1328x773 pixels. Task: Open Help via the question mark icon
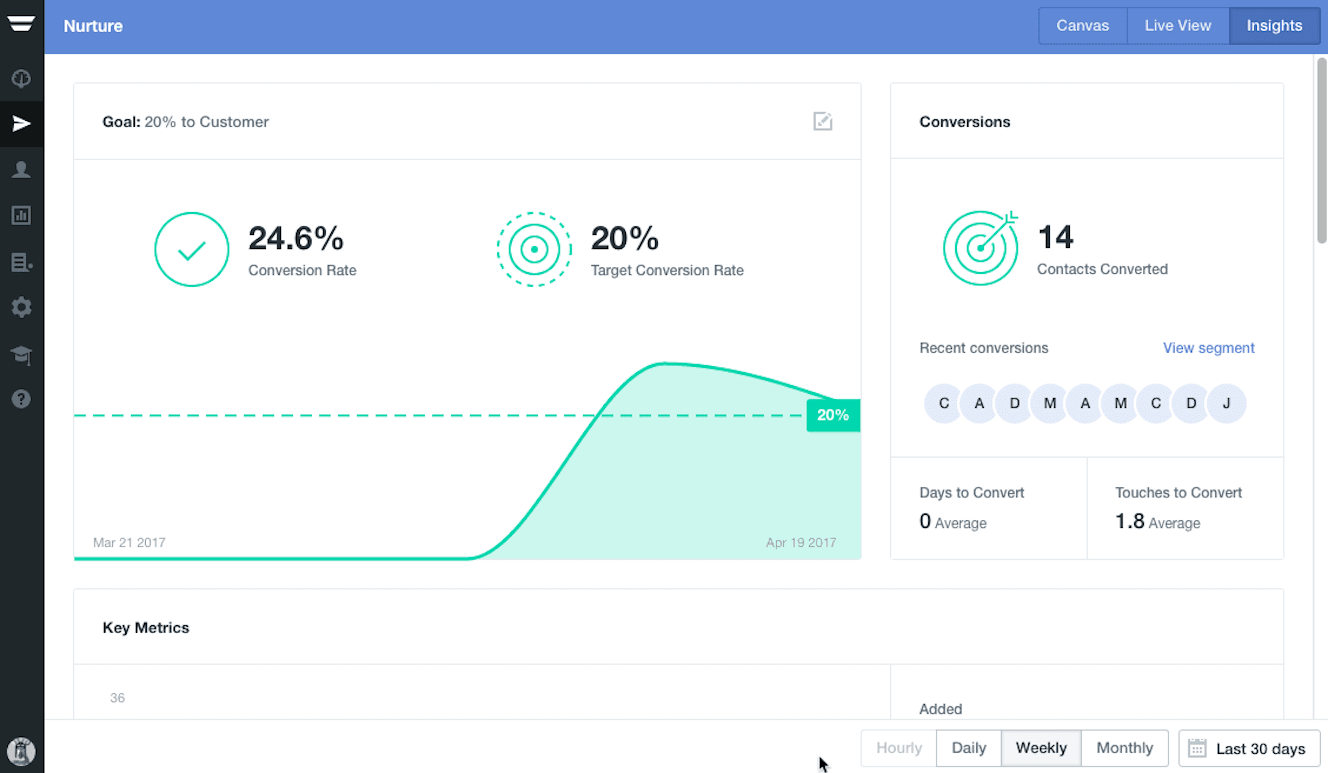point(21,399)
